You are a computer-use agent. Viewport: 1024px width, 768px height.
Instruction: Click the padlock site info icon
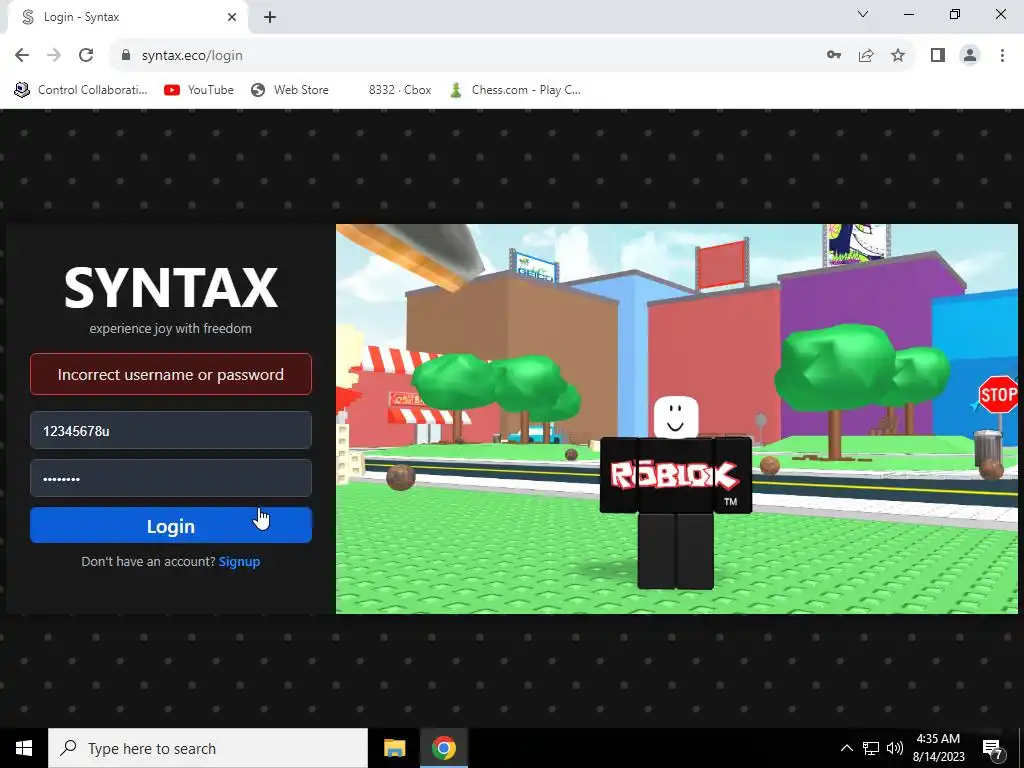(x=126, y=56)
